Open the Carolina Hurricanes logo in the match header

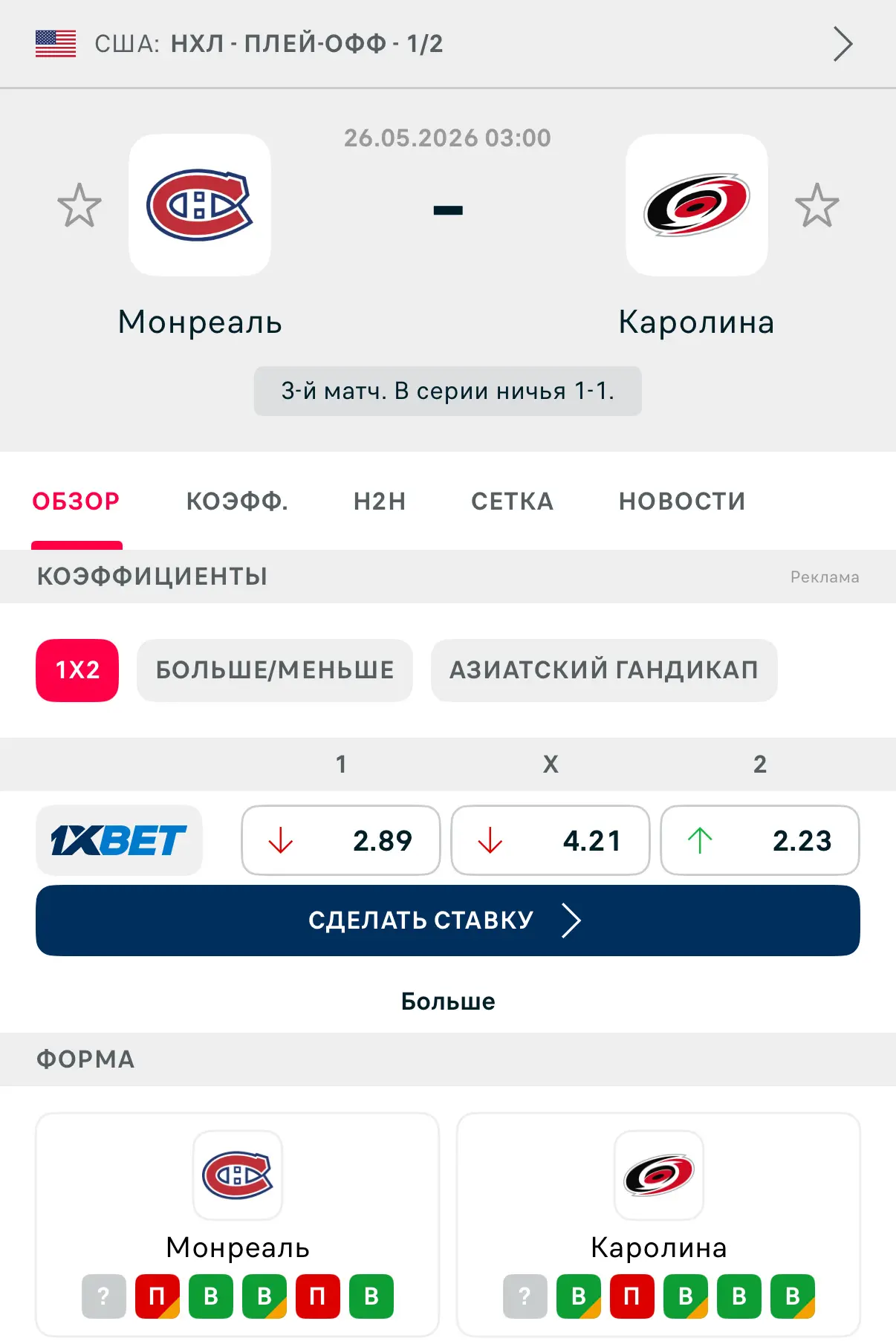point(696,205)
